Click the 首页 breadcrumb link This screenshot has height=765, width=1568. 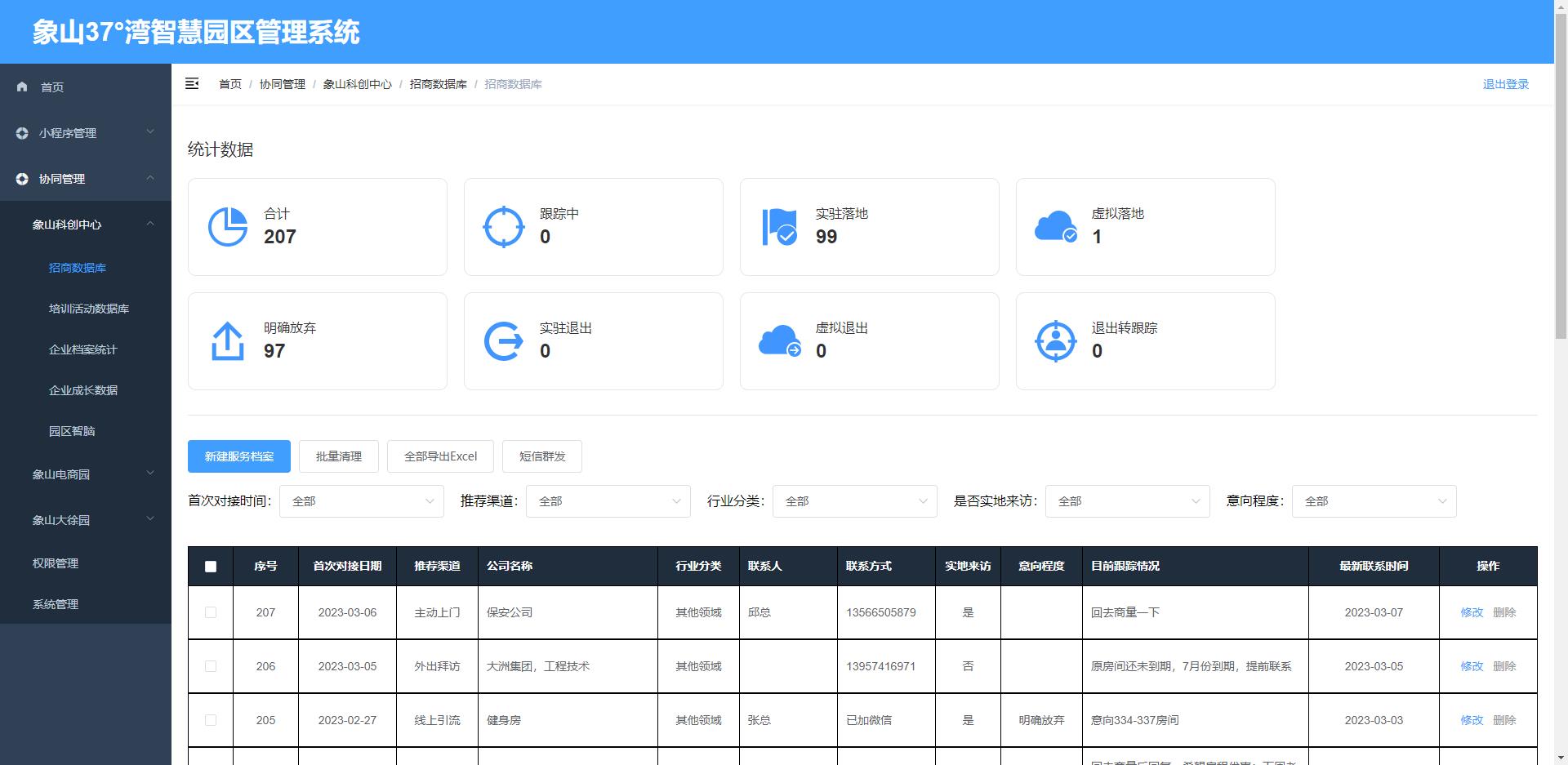230,84
